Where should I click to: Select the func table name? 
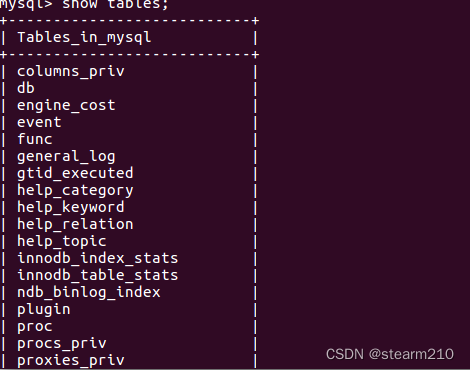coord(35,139)
